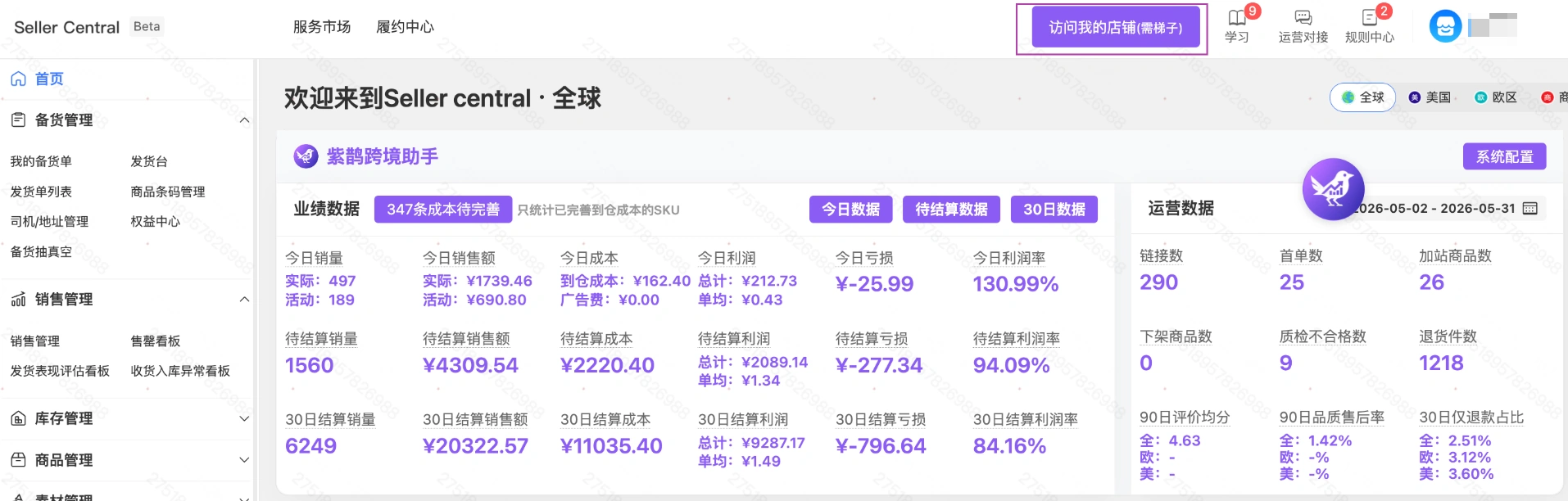Open the 履约中心 top menu

coord(405,27)
